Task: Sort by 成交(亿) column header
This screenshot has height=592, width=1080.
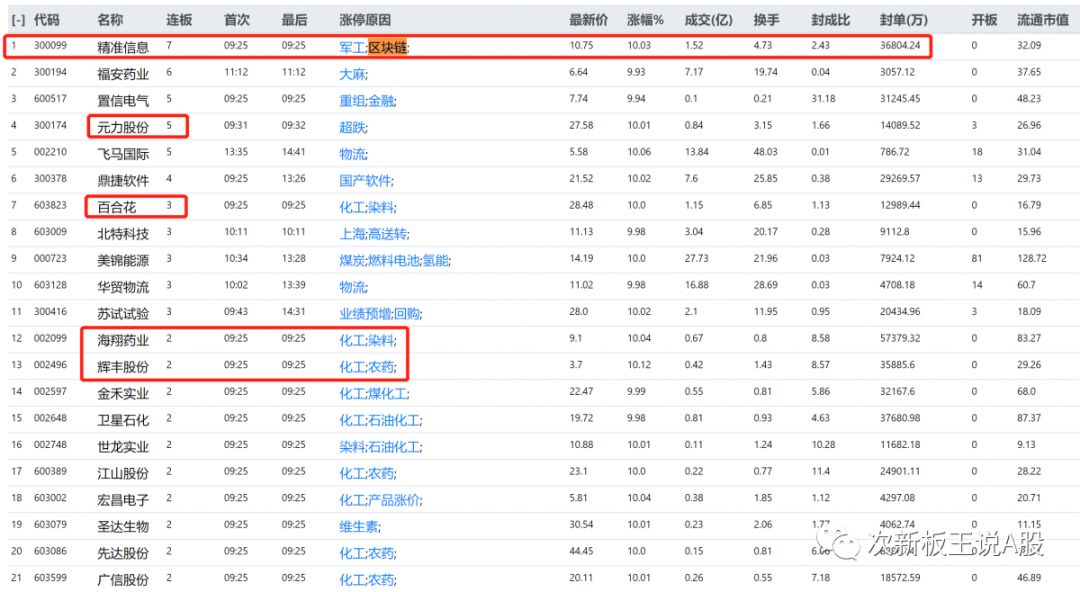Action: (x=709, y=20)
